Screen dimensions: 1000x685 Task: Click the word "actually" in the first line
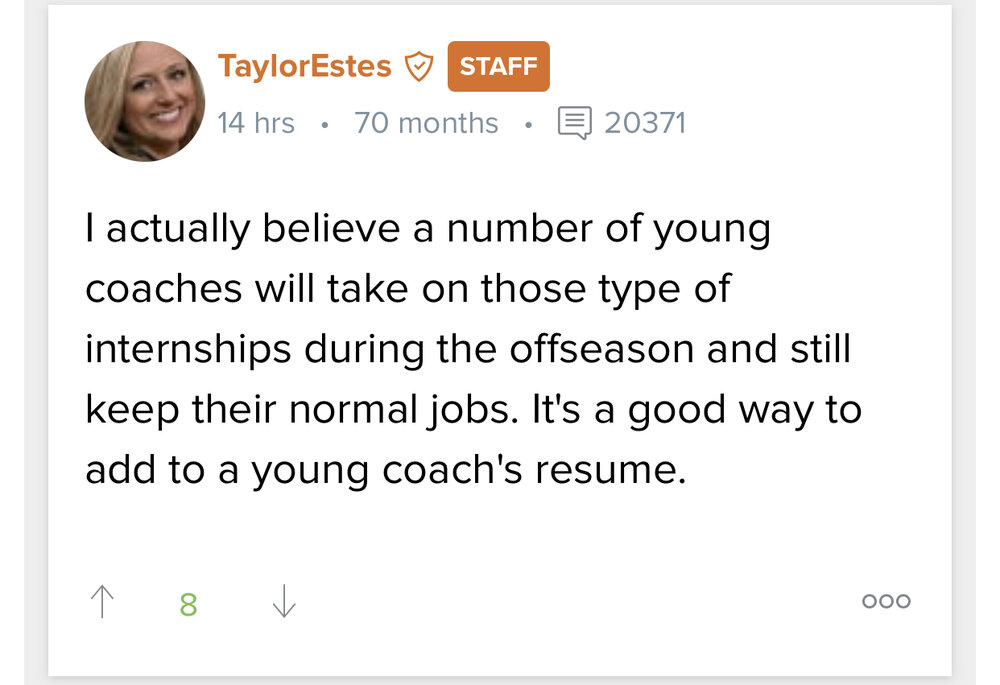[178, 230]
